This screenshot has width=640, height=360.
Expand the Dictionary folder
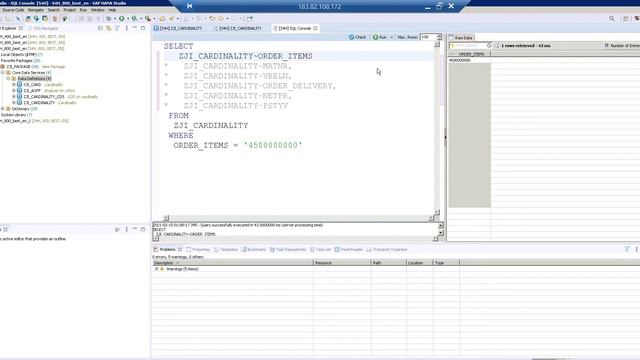click(2, 109)
